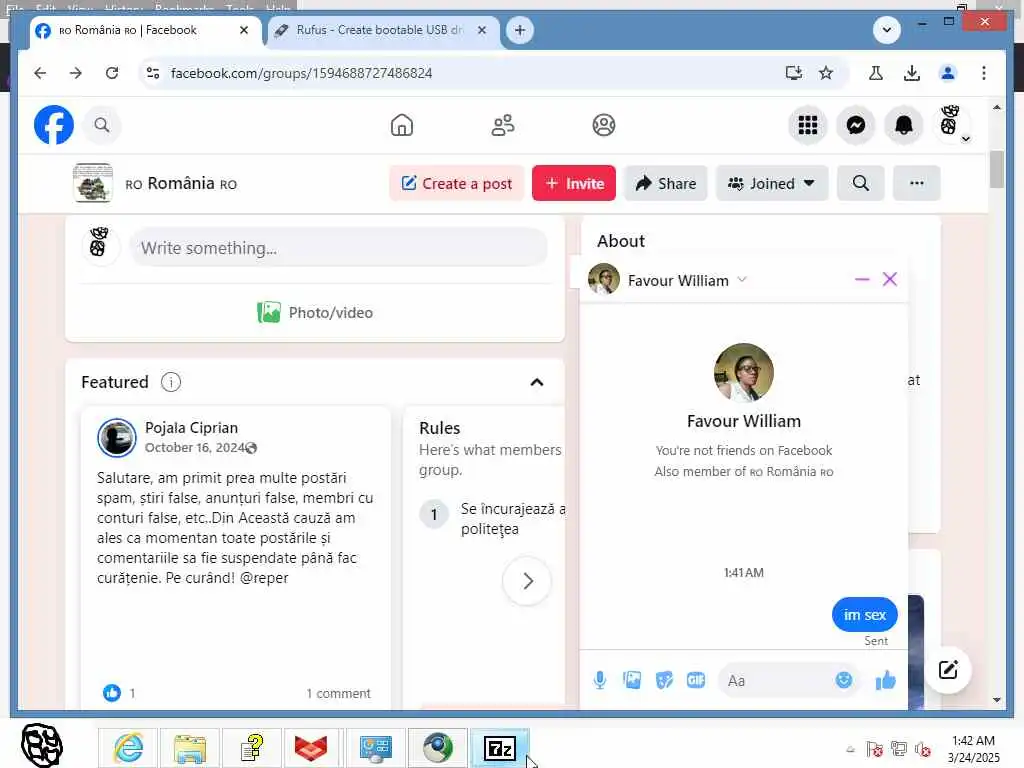Screen dimensions: 1024x768
Task: Click the Write something field
Action: tap(338, 248)
